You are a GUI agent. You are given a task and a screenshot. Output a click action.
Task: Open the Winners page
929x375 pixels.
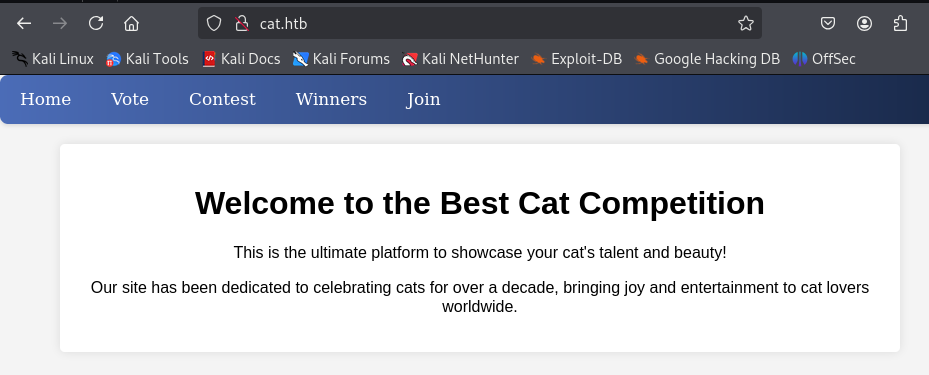[x=331, y=100]
